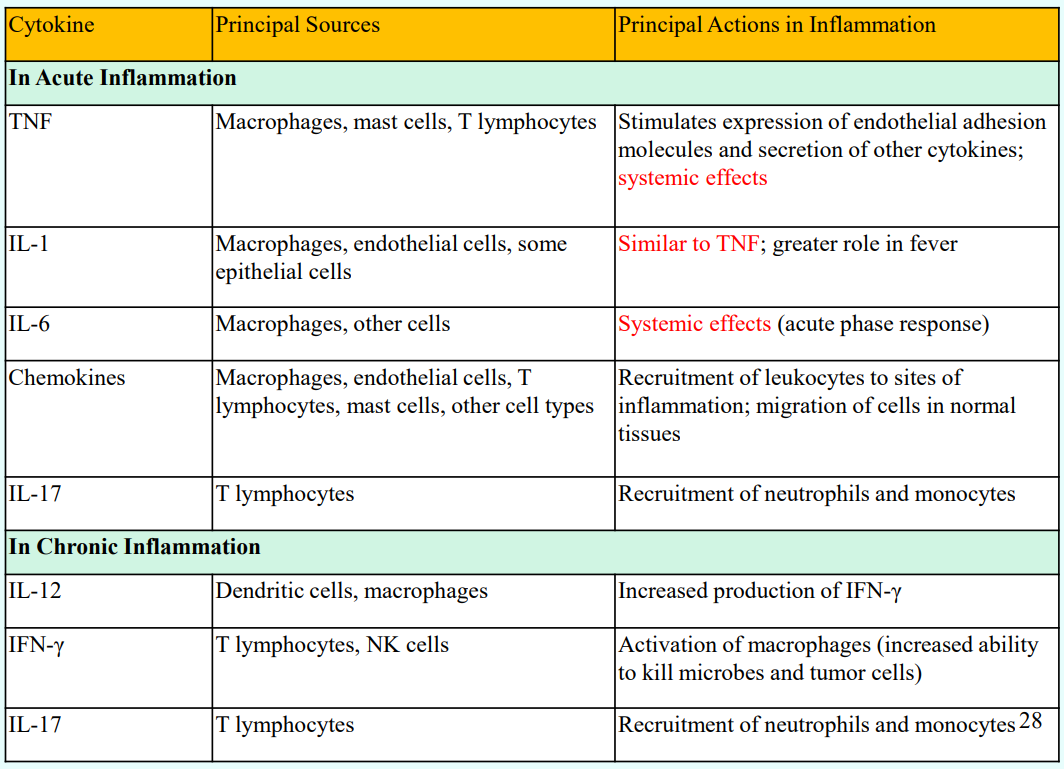Screen dimensions: 1064x769
Task: Select the IL-12 cytokine cell
Action: [34, 592]
